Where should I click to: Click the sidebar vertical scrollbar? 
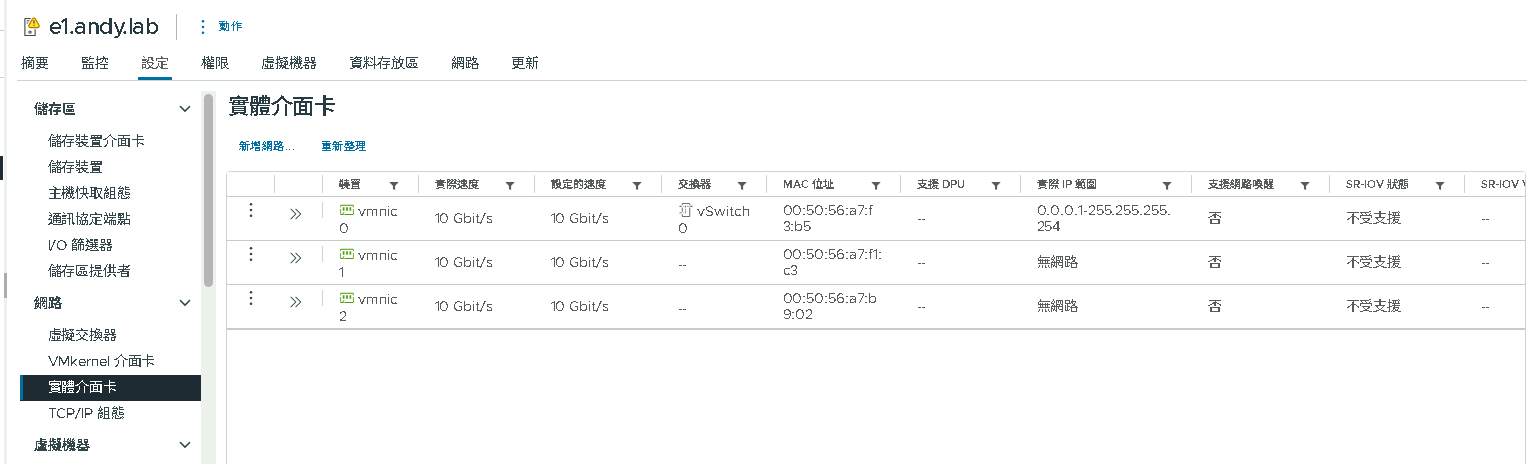click(208, 190)
